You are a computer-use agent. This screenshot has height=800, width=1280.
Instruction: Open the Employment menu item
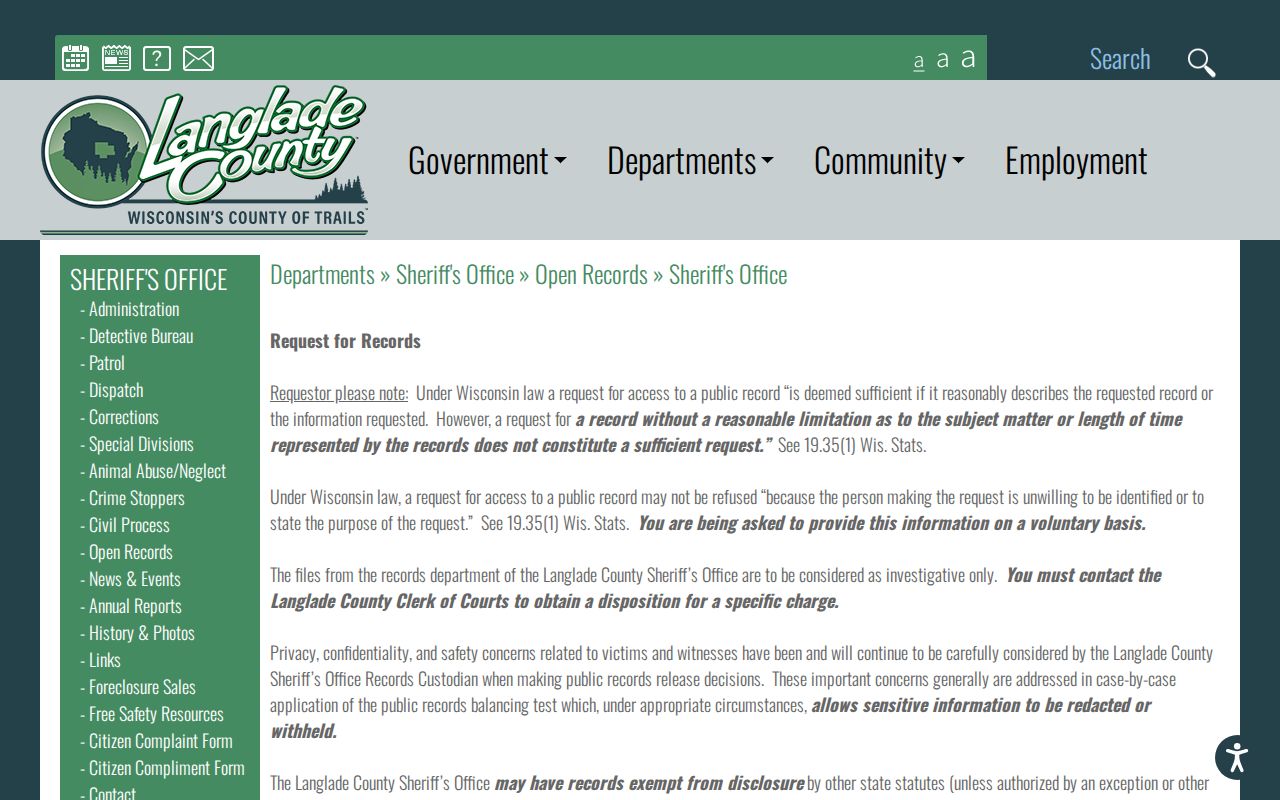(x=1076, y=161)
